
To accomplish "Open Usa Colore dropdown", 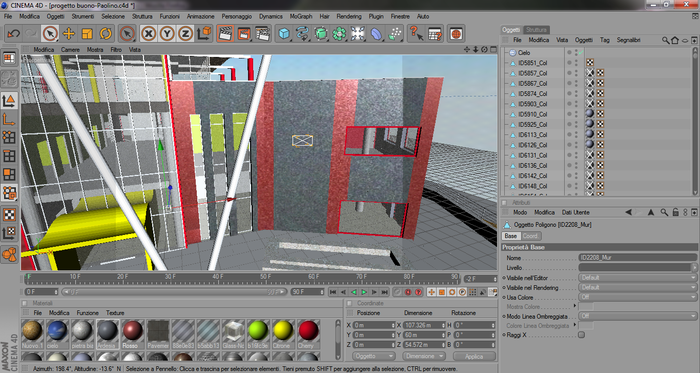I will 638,297.
